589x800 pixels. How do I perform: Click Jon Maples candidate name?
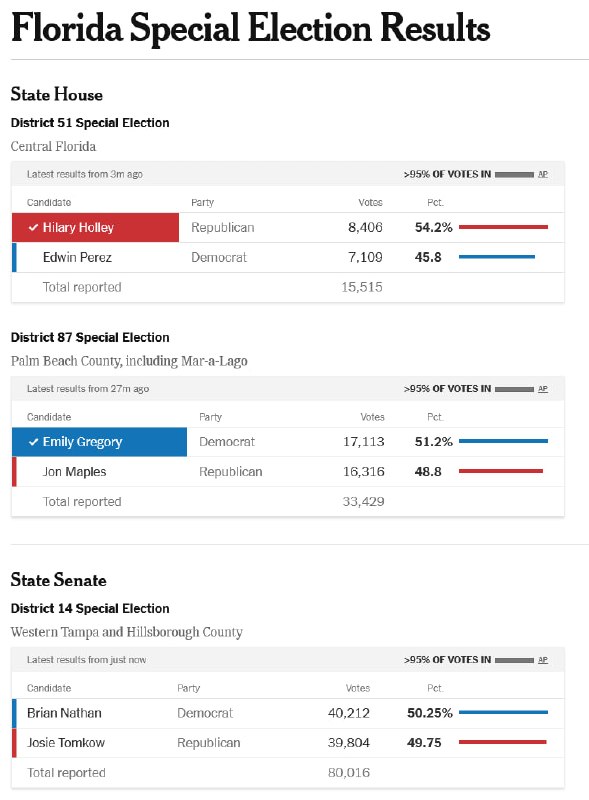[75, 472]
